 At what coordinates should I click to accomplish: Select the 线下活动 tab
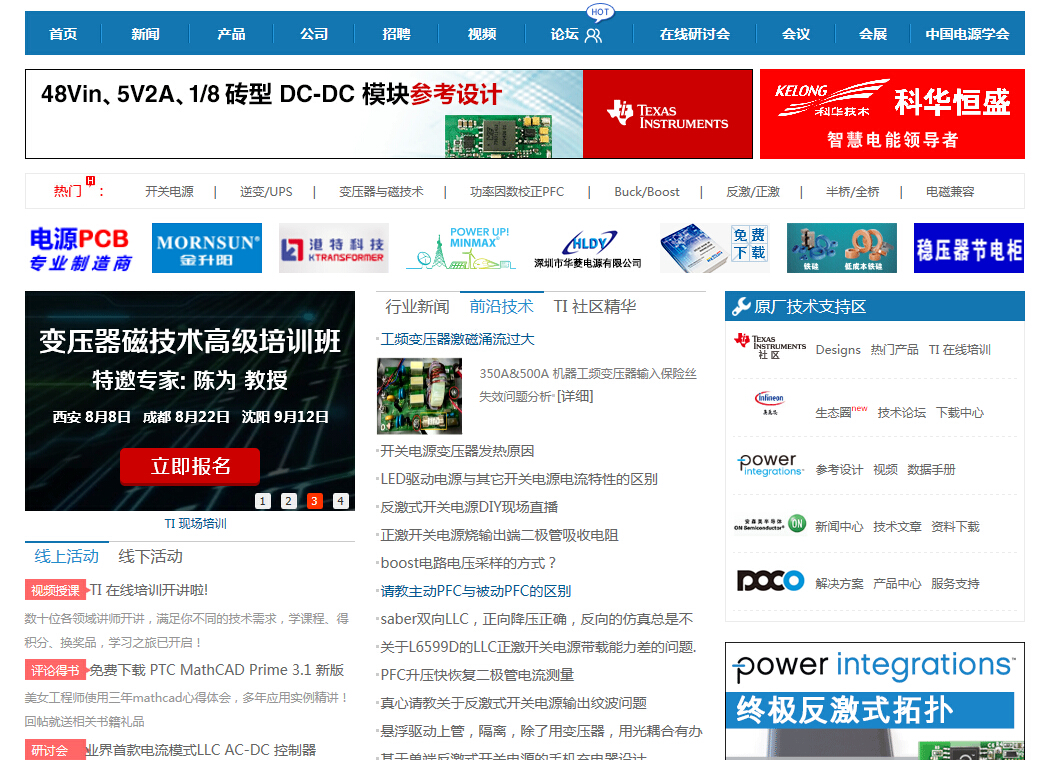(150, 556)
